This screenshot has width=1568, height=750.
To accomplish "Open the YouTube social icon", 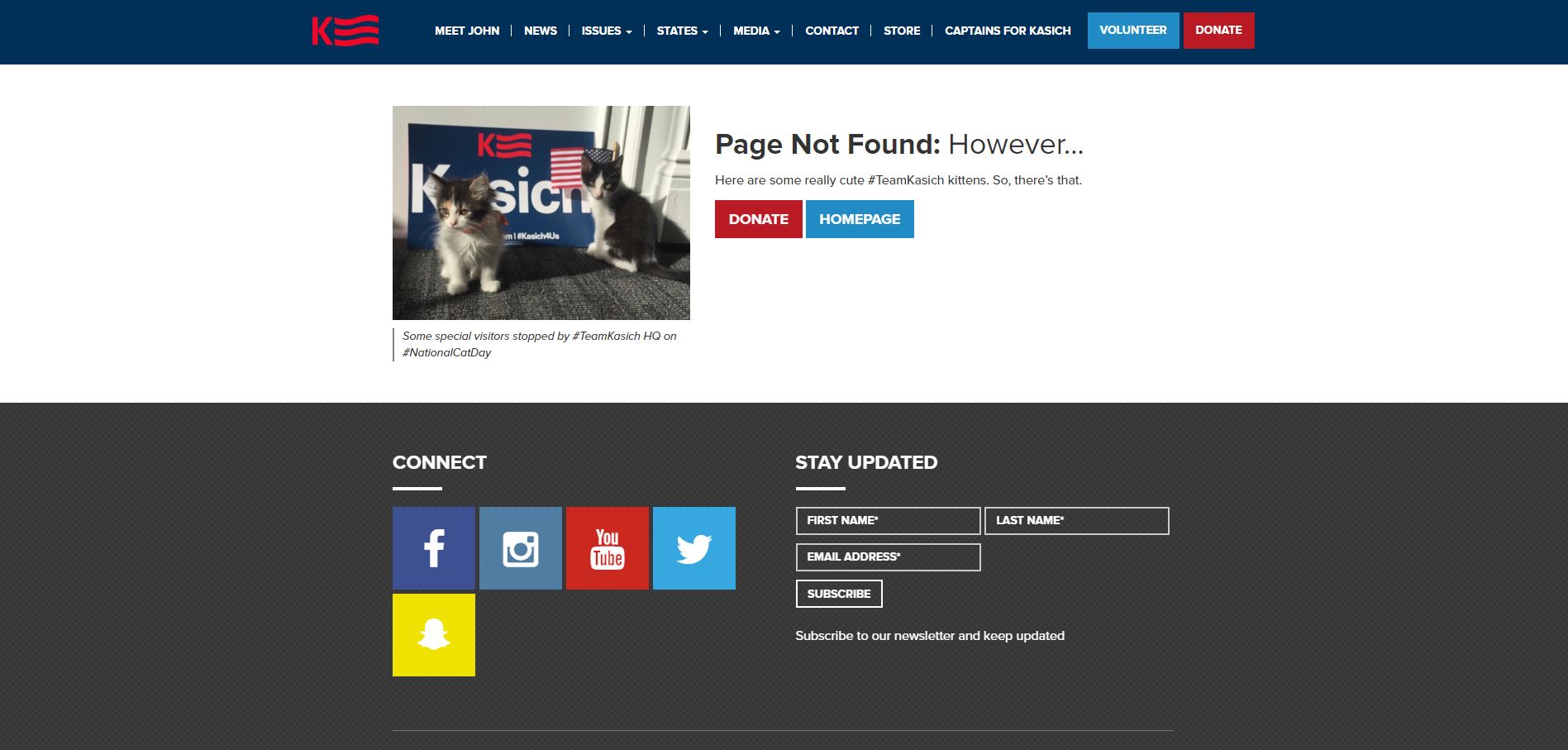I will (608, 548).
